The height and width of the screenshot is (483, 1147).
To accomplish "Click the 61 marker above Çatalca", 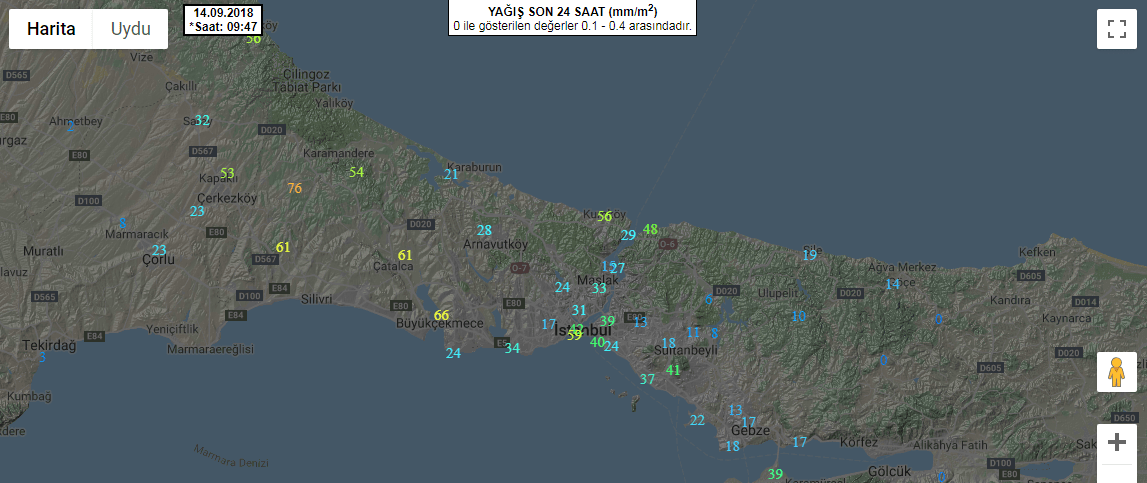I will pyautogui.click(x=405, y=255).
